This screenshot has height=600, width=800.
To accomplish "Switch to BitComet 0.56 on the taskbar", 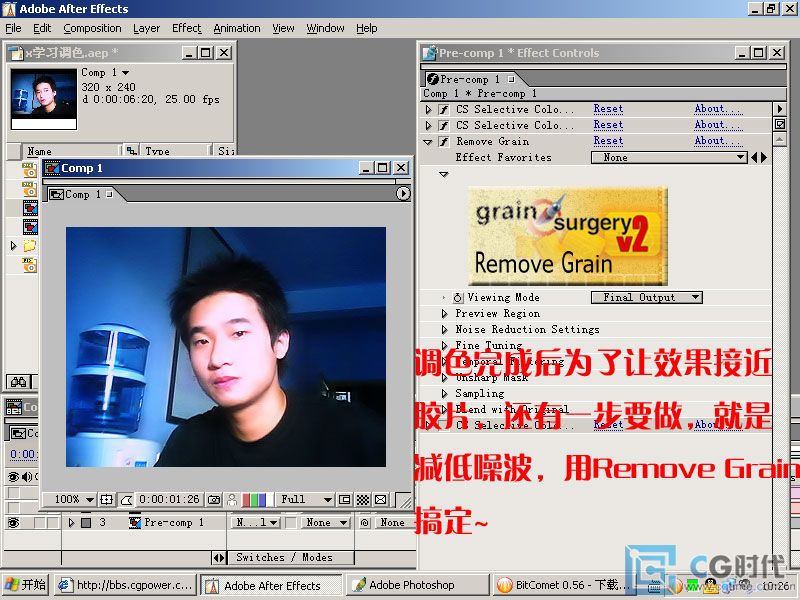I will (x=561, y=585).
